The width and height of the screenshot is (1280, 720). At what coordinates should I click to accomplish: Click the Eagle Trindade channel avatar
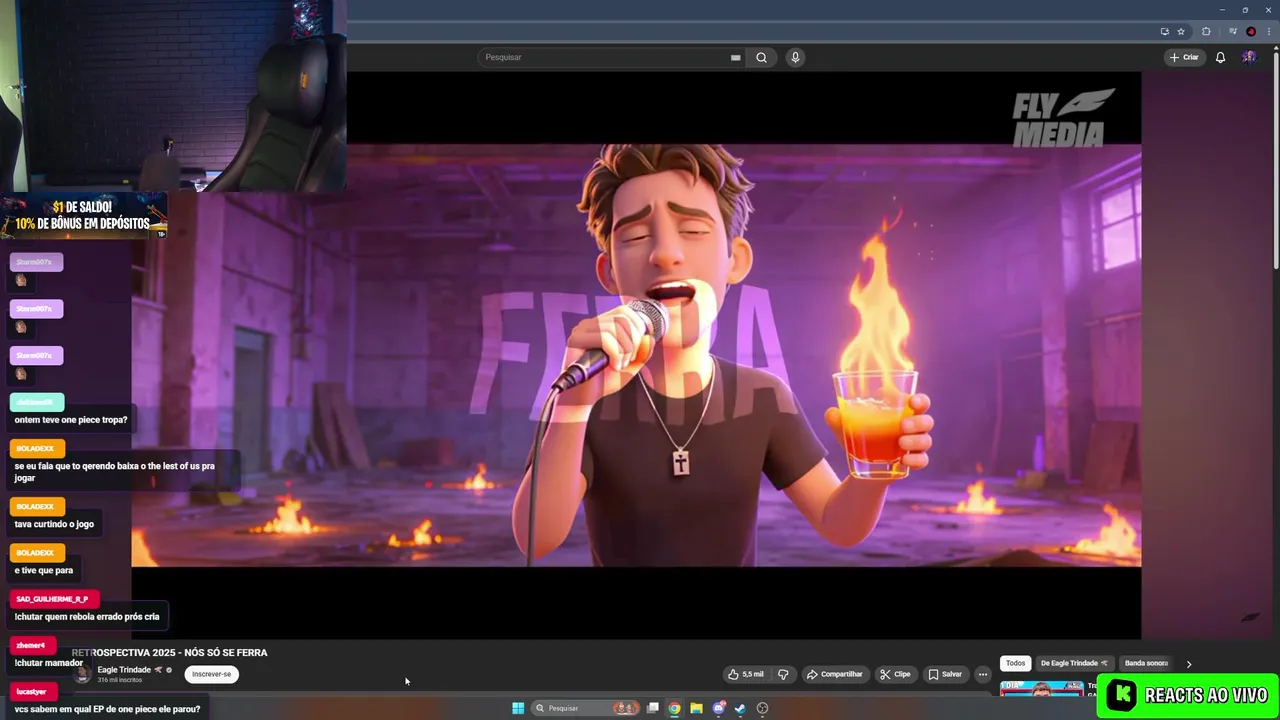pos(83,674)
